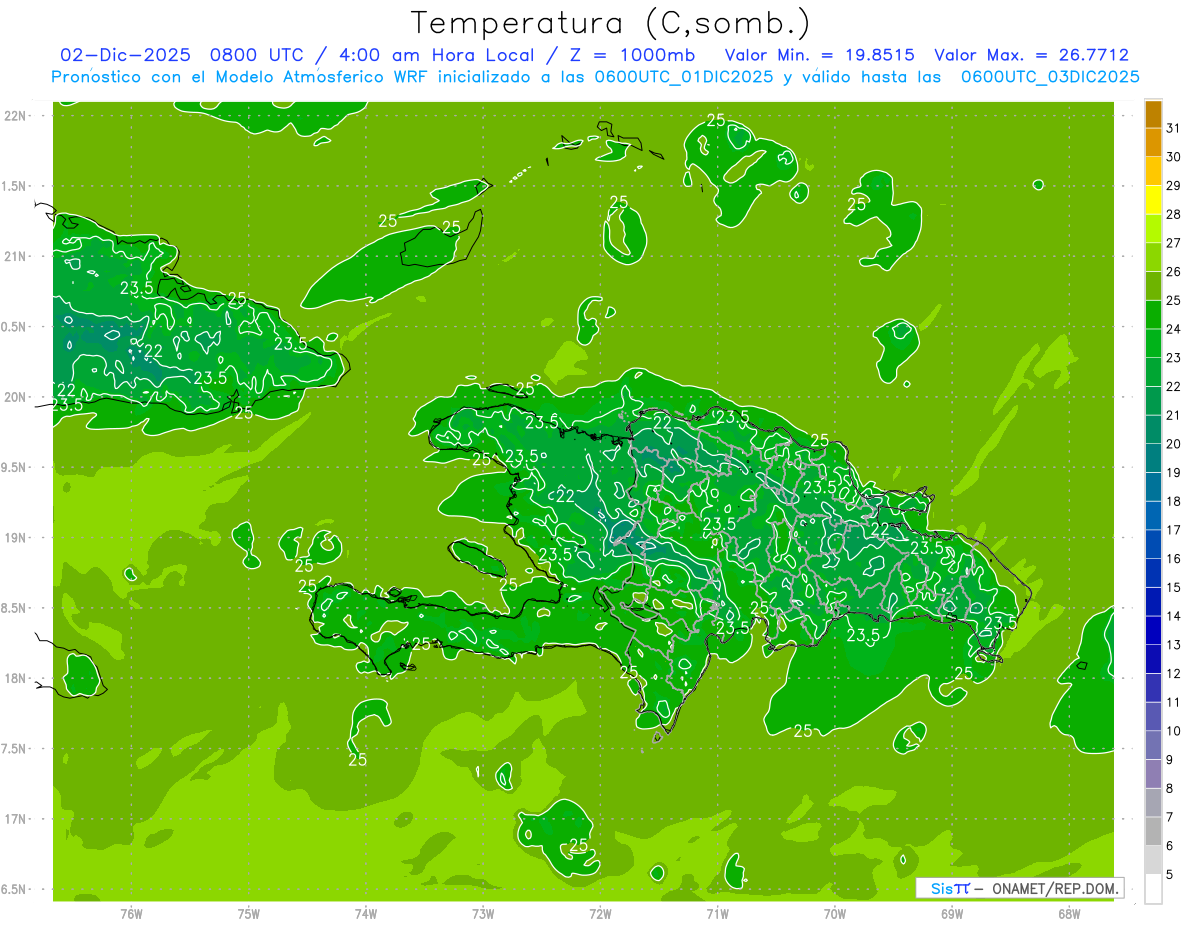Click the 21N latitude label
Screen dimensions: 1200x927
tap(14, 256)
